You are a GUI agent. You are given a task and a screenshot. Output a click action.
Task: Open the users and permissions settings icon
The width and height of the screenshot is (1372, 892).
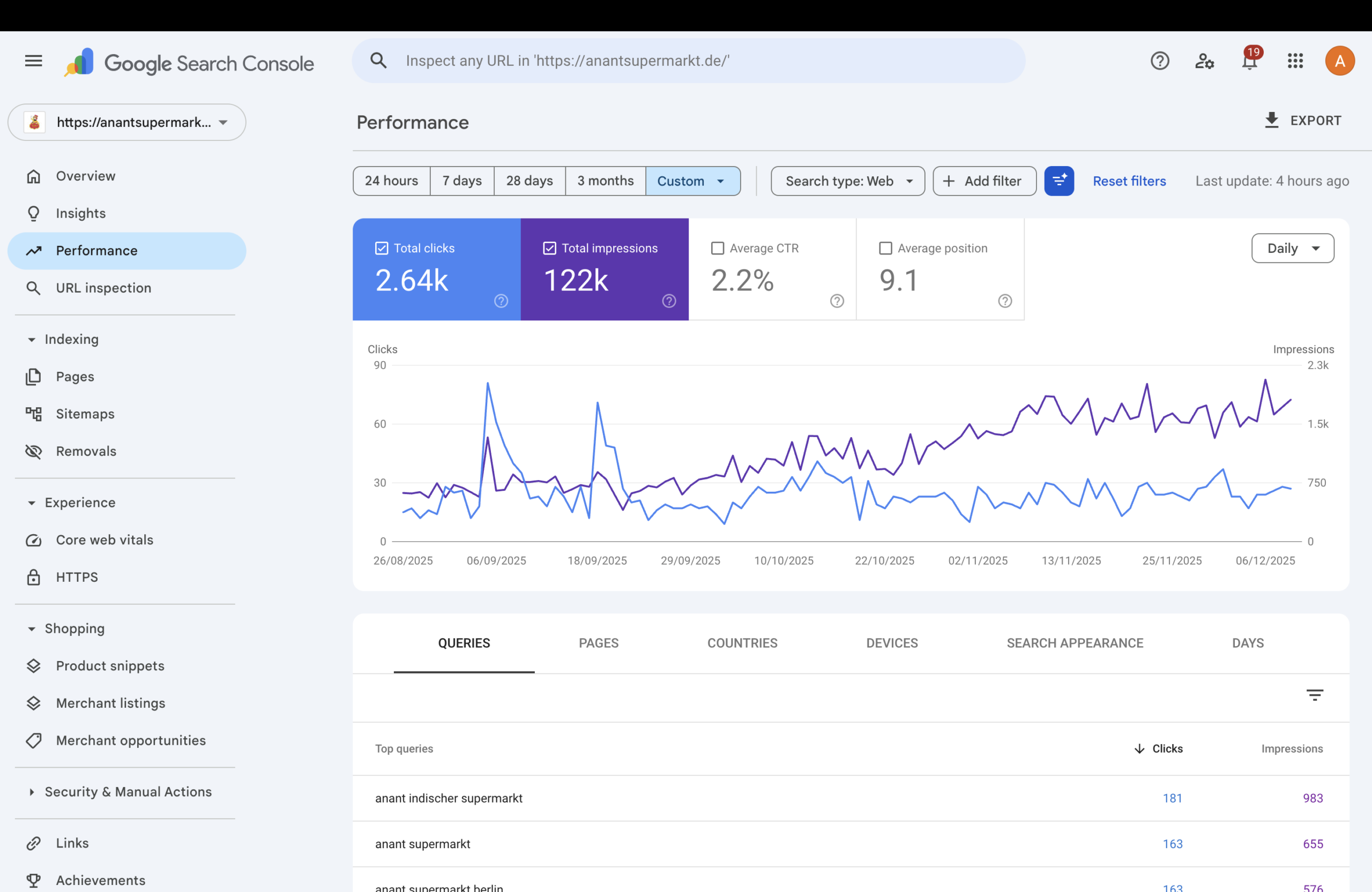[1204, 61]
